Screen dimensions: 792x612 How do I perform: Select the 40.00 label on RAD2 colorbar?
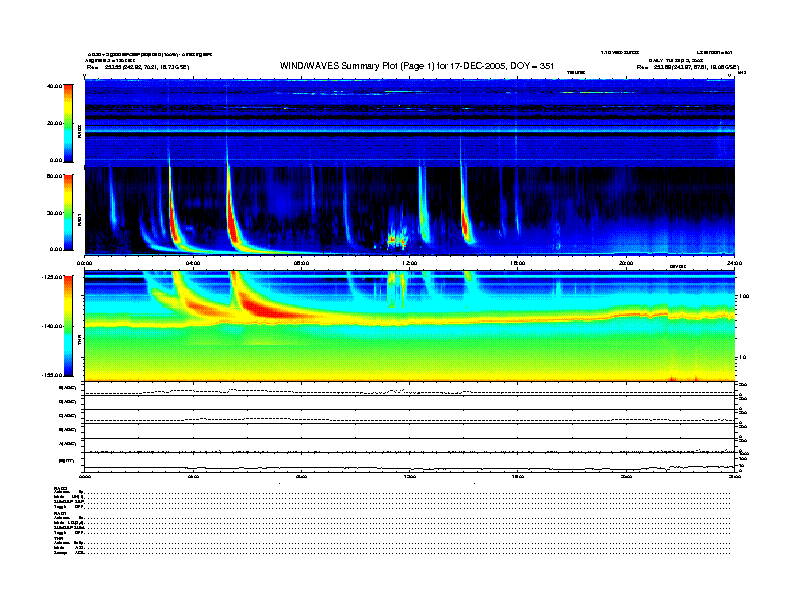55,86
